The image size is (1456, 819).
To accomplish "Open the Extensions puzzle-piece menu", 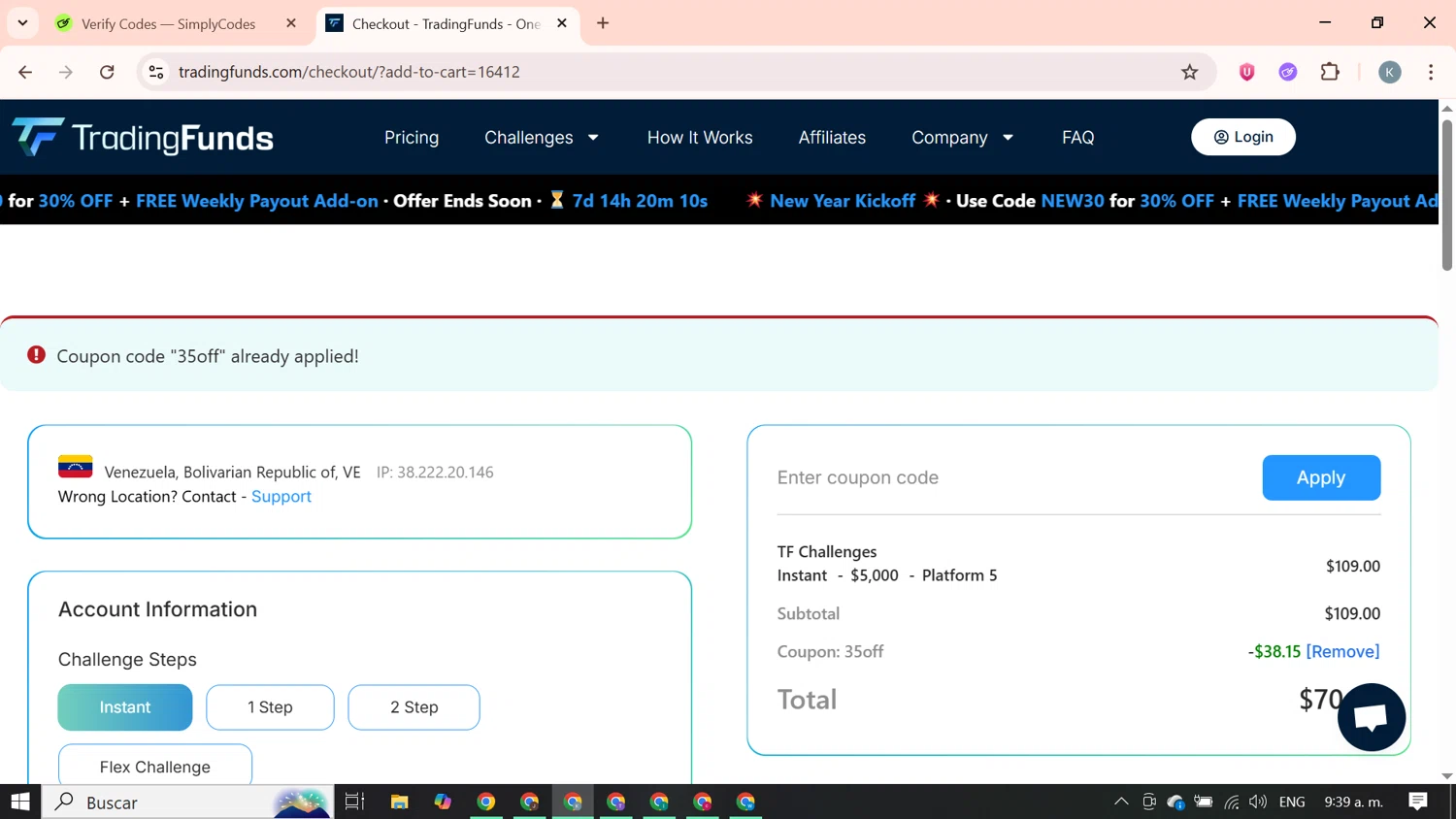I will point(1330,72).
